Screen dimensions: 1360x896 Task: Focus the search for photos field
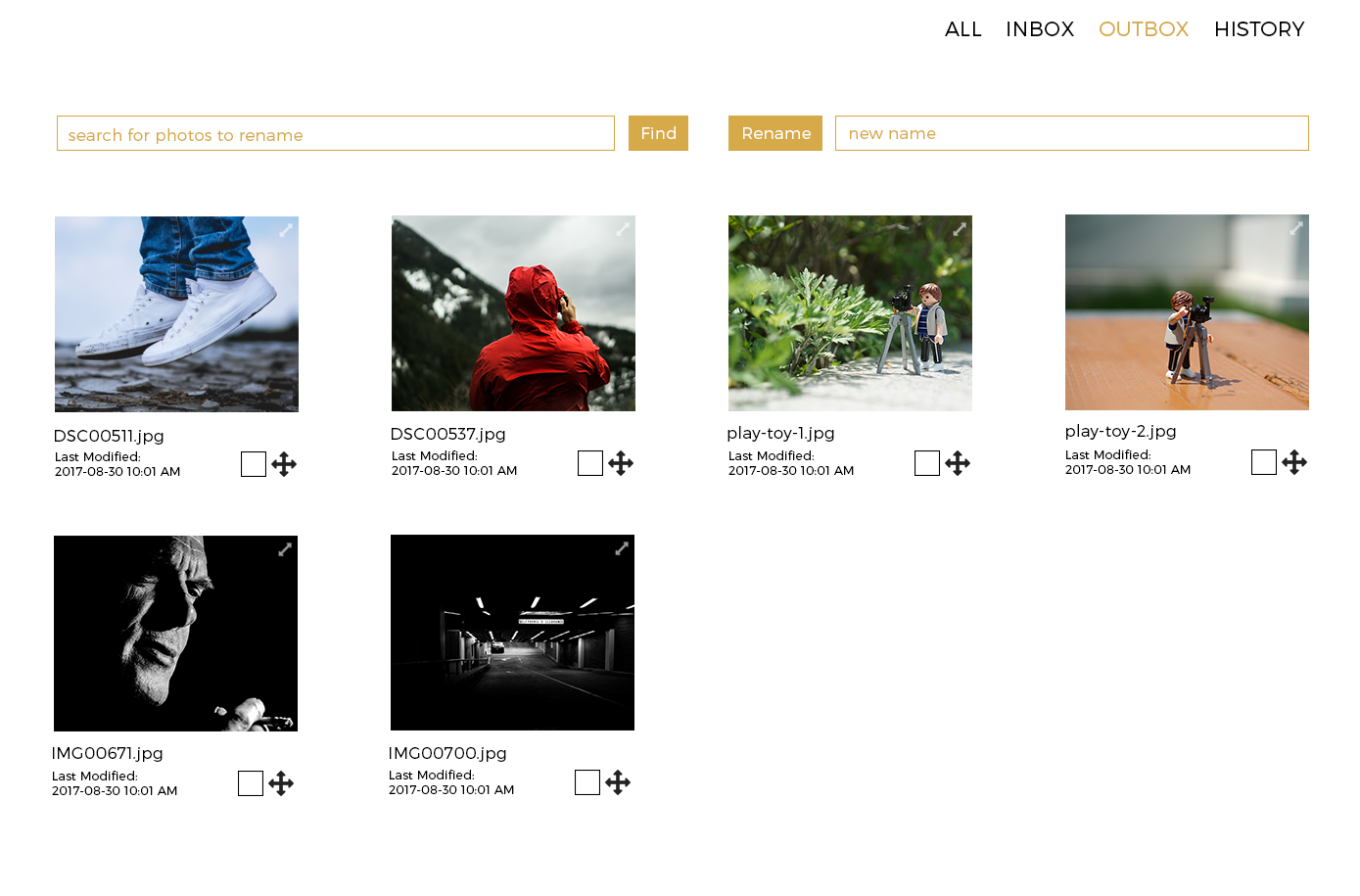(336, 133)
